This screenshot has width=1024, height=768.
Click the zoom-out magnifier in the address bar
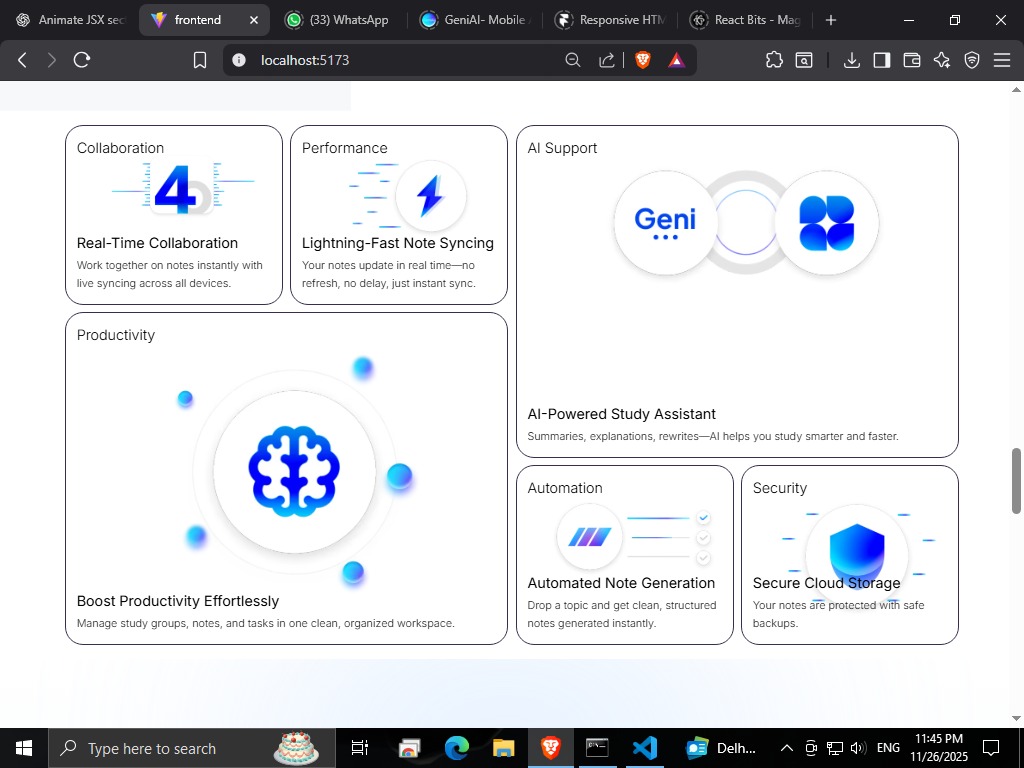coord(572,60)
